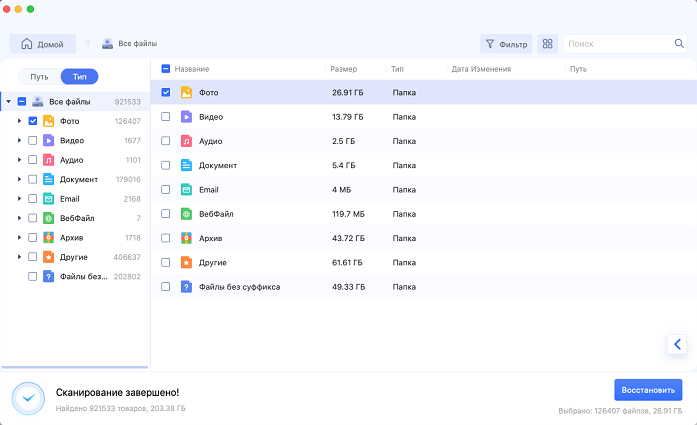697x425 pixels.
Task: Uncheck the Фото checkbox in file list
Action: 166,92
